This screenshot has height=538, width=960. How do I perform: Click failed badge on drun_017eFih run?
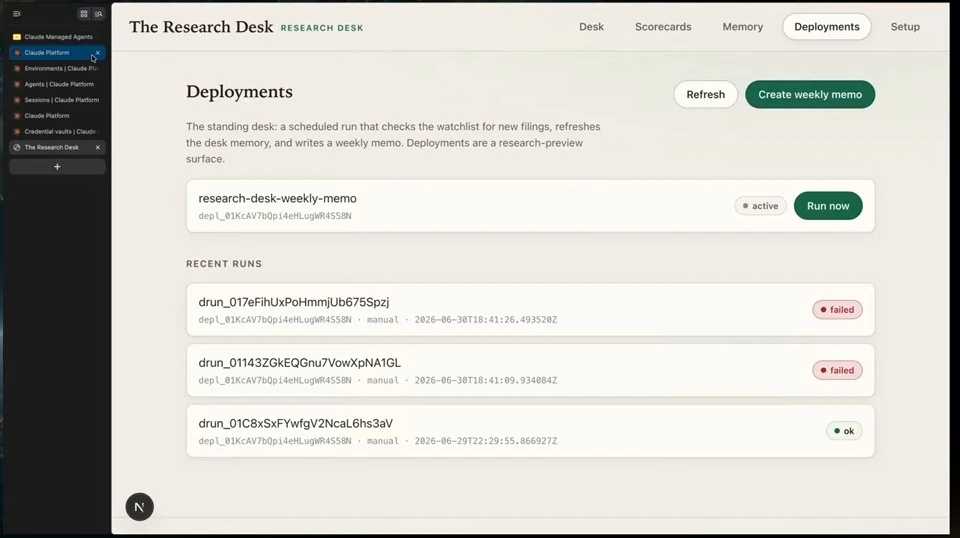coord(837,310)
